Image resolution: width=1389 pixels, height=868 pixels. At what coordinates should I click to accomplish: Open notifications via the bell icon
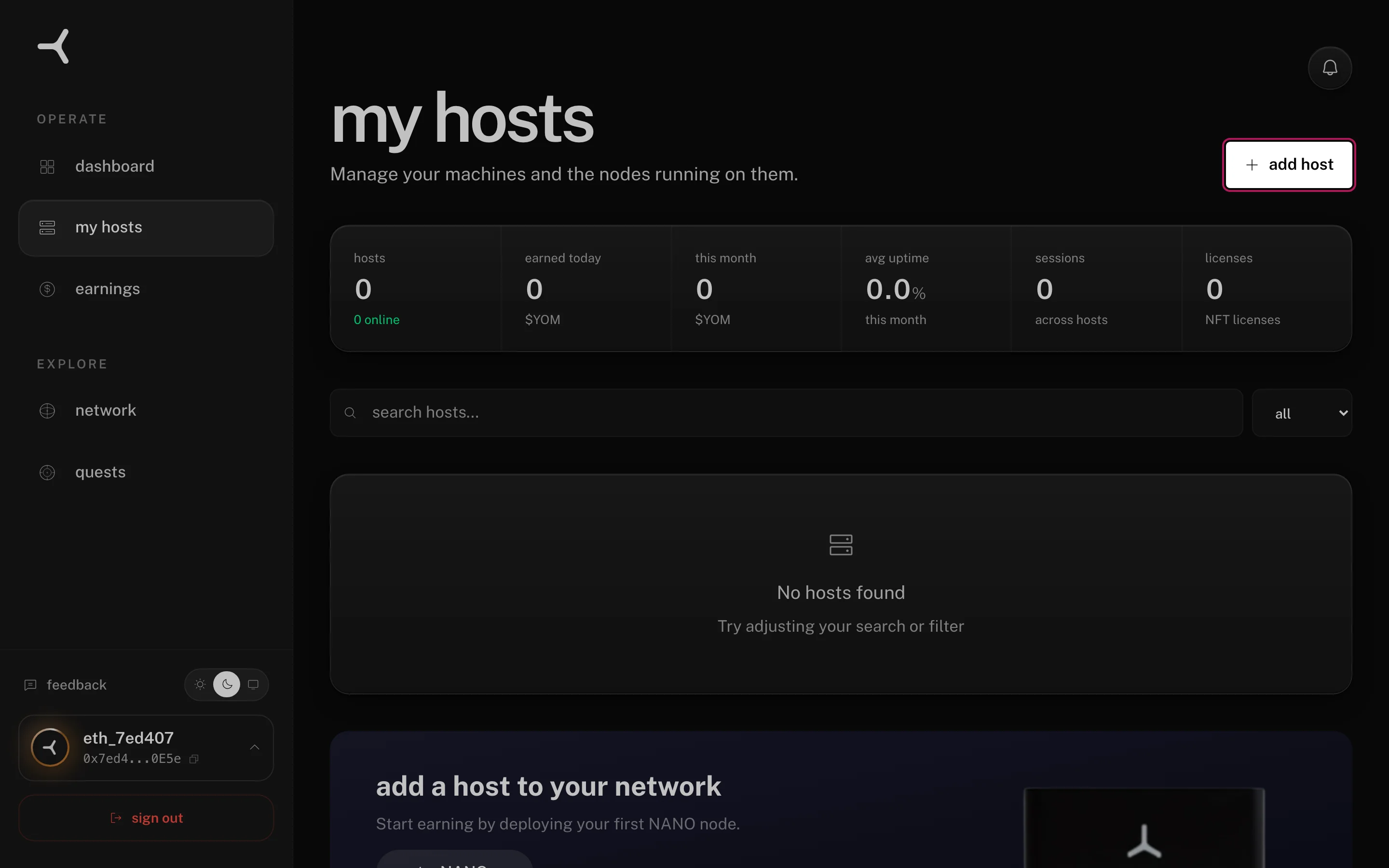1329,68
